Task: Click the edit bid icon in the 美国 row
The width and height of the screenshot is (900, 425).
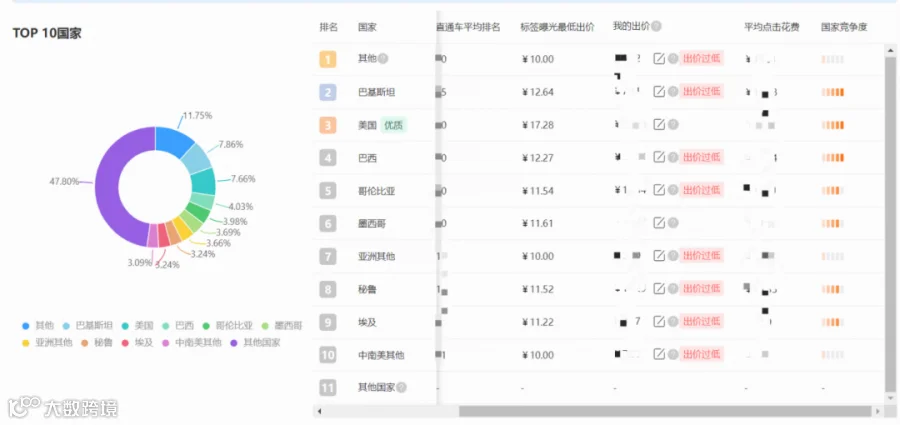Action: tap(660, 124)
